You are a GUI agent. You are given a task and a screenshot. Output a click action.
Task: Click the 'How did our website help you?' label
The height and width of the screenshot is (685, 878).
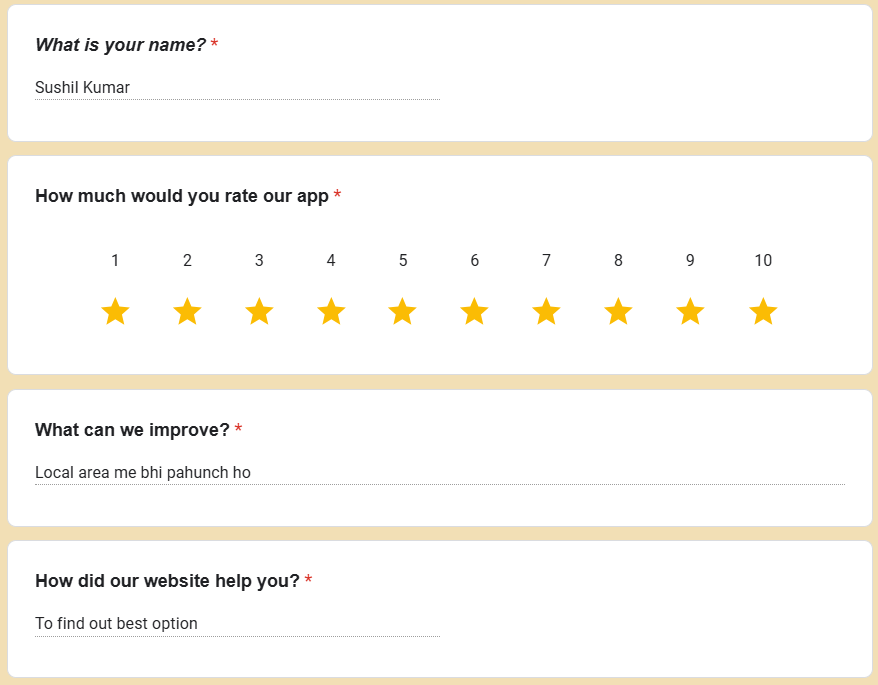coord(167,581)
